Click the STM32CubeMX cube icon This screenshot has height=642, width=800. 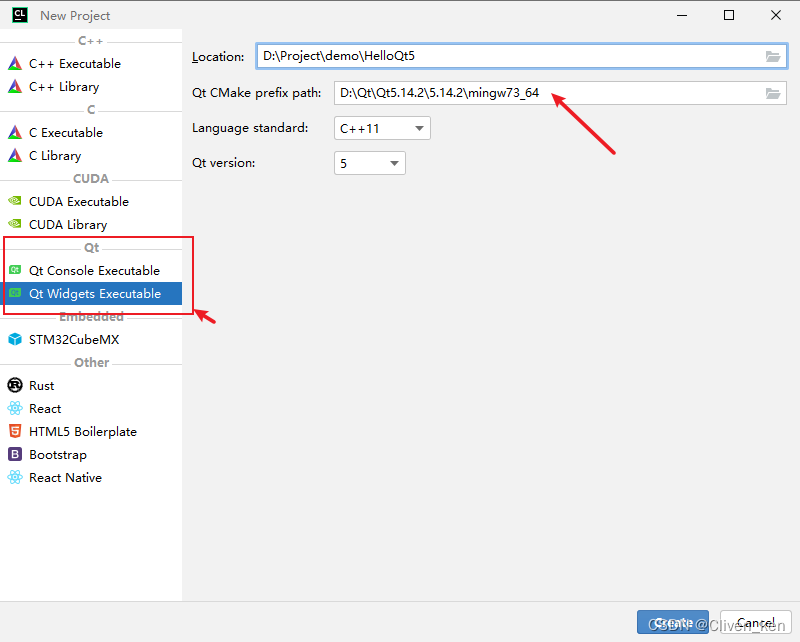(15, 339)
